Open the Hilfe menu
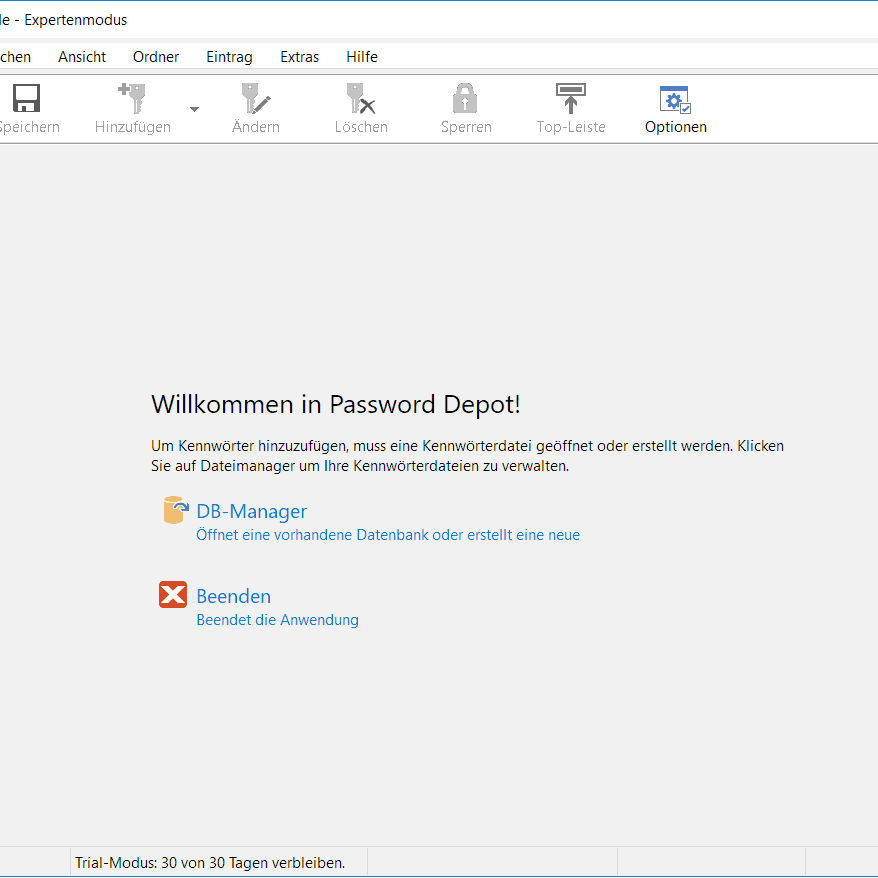This screenshot has height=878, width=878. pos(362,57)
